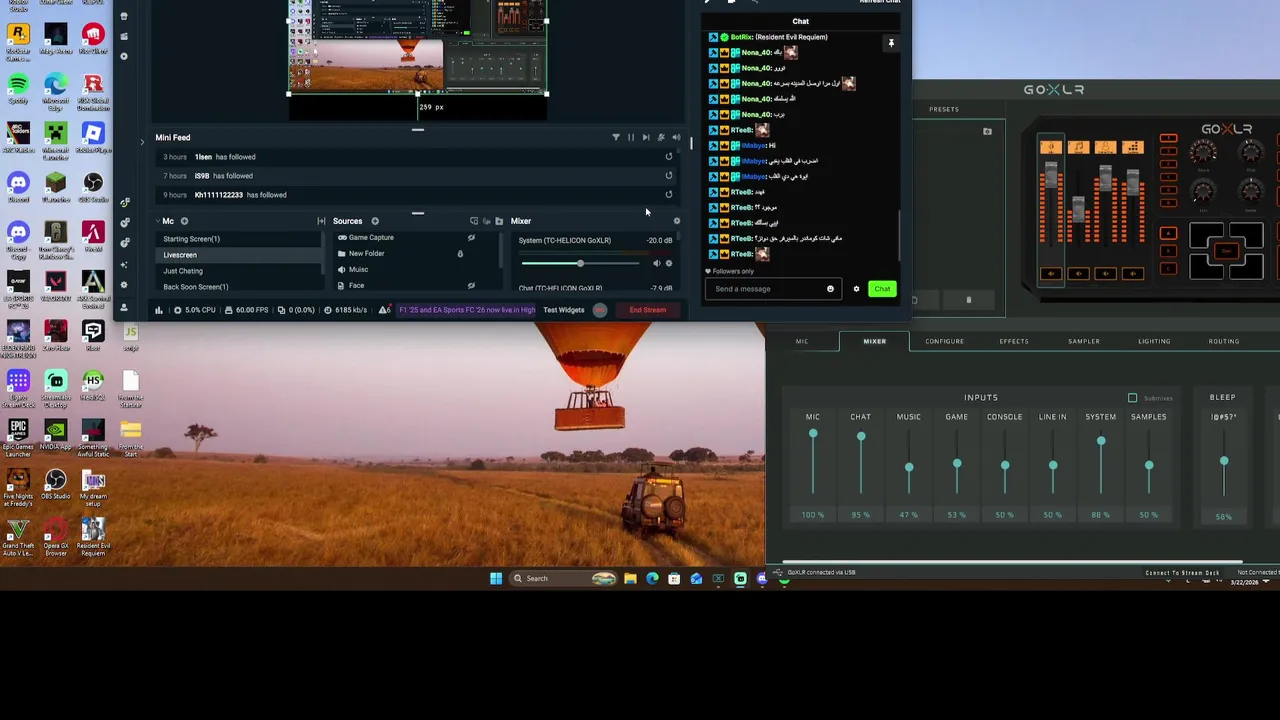Send message with green Chat button

click(882, 289)
